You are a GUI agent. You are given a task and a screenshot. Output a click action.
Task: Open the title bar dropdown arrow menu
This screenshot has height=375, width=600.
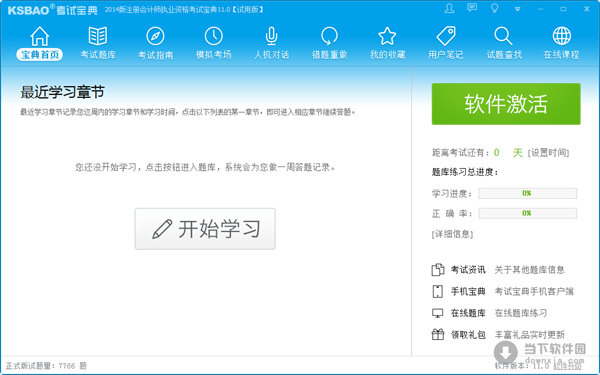(517, 9)
